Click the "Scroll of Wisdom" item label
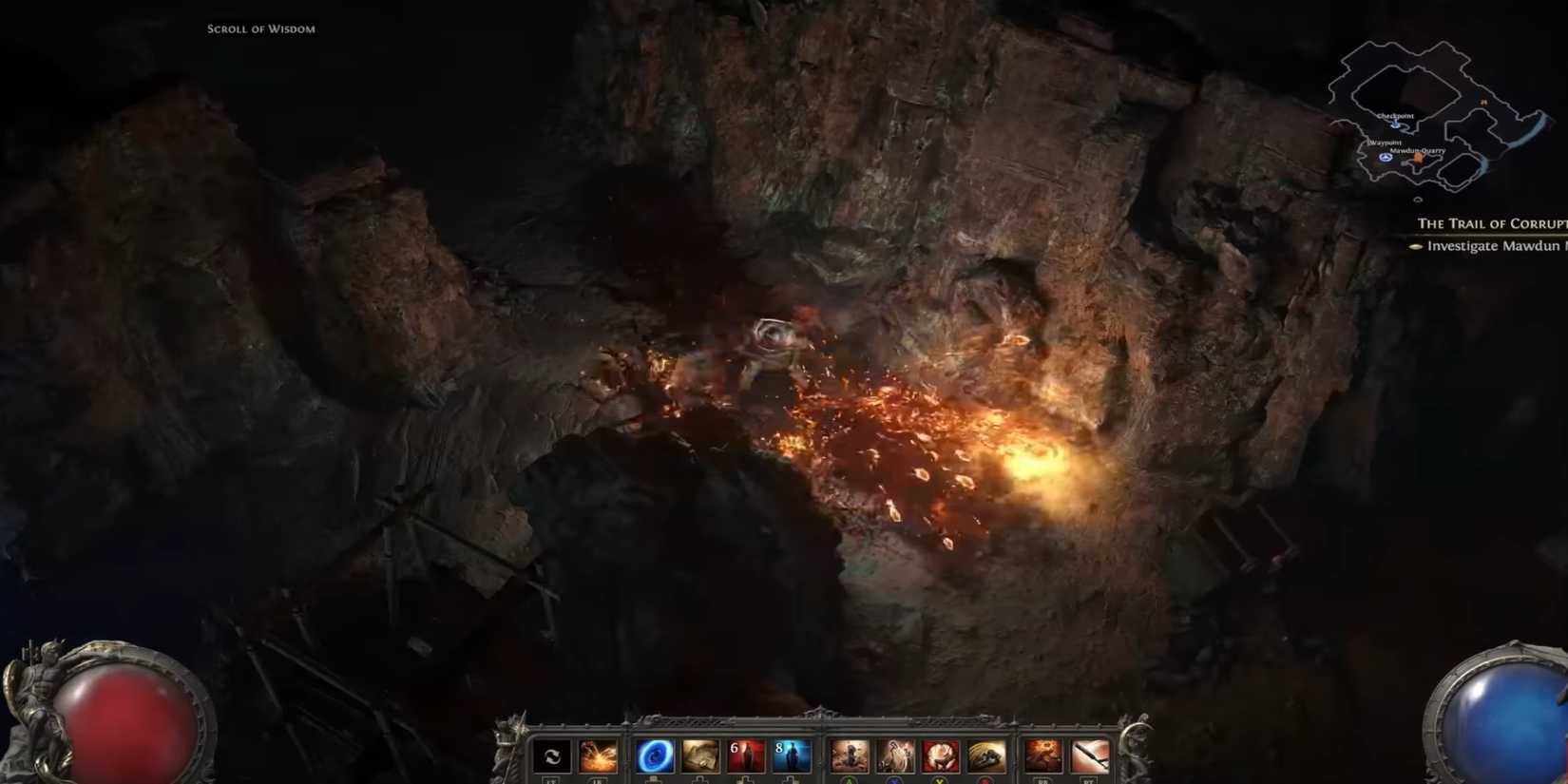This screenshot has width=1568, height=784. coord(261,29)
